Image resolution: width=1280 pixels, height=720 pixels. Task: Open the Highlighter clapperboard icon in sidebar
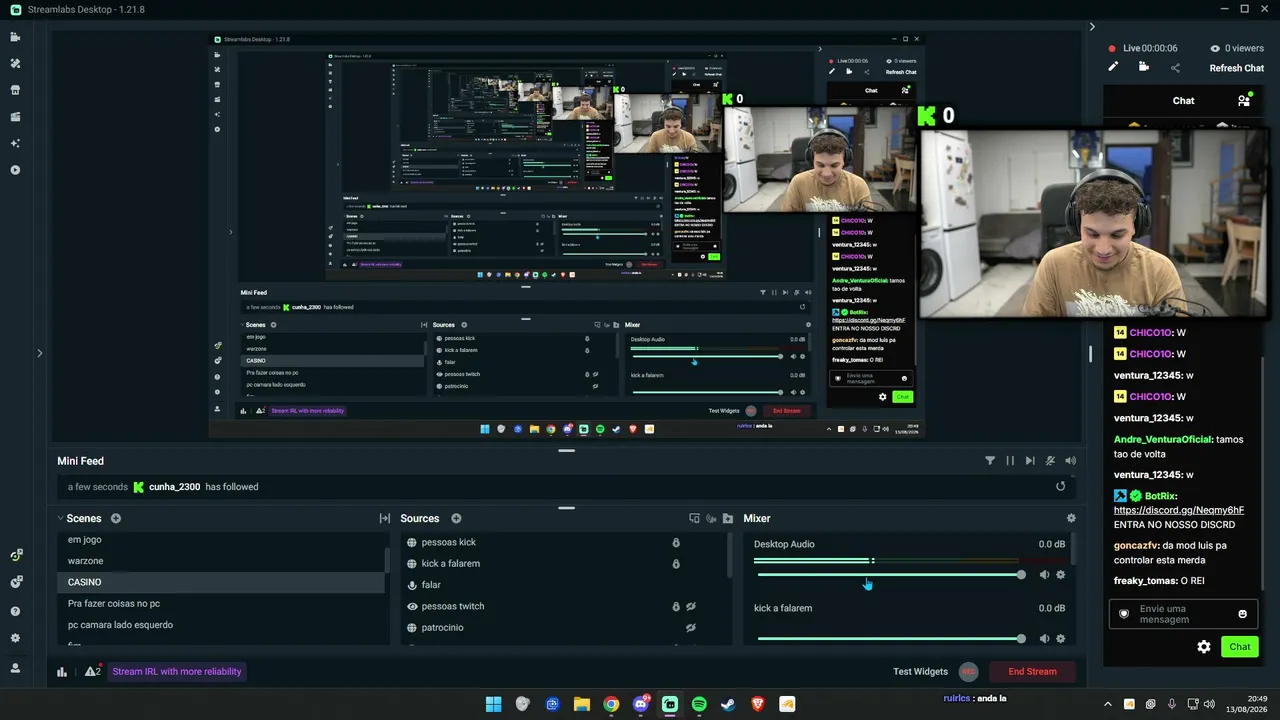[15, 117]
